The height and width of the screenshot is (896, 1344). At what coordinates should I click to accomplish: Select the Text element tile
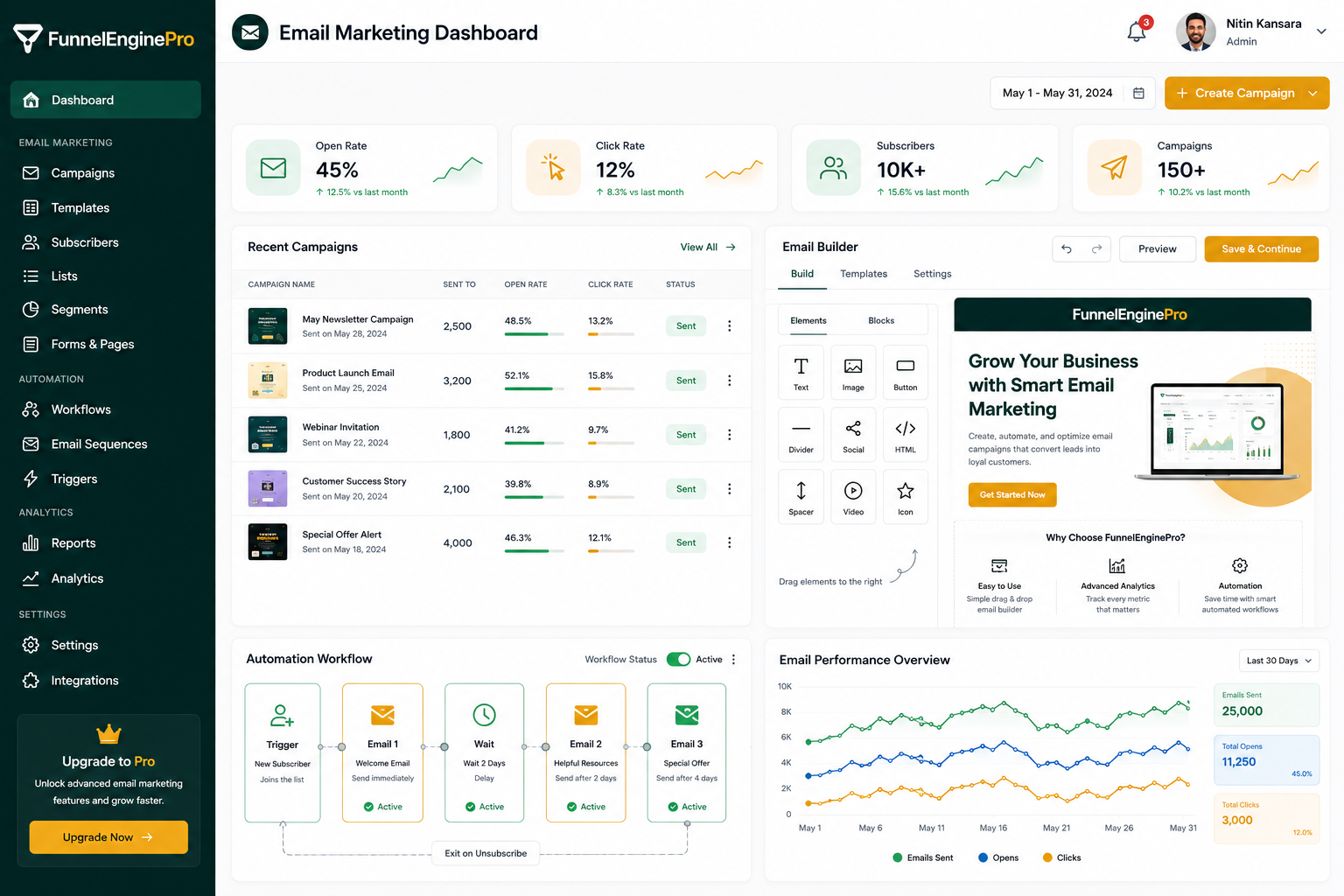tap(801, 373)
